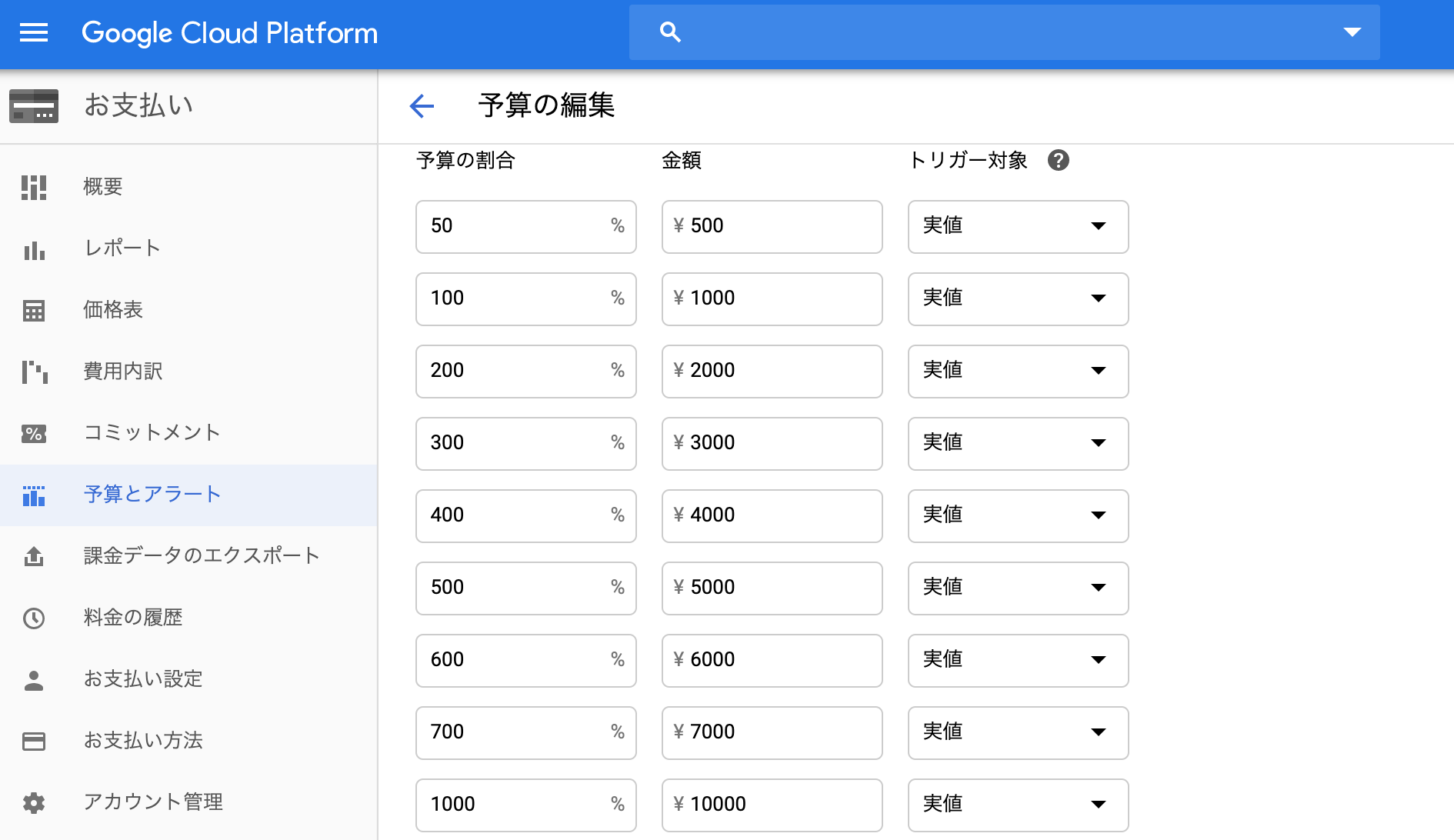Open trigger dropdown for 200% row

pos(1018,372)
